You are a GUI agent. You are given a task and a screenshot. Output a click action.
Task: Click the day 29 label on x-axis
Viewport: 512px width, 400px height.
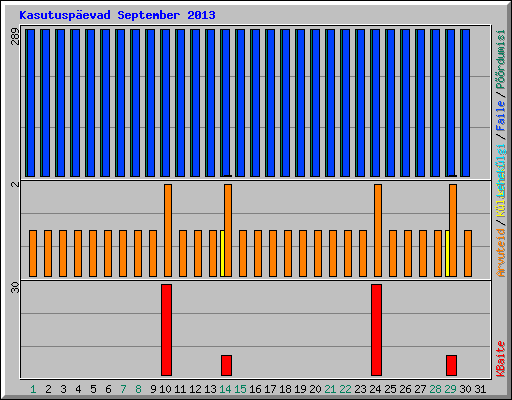(450, 389)
